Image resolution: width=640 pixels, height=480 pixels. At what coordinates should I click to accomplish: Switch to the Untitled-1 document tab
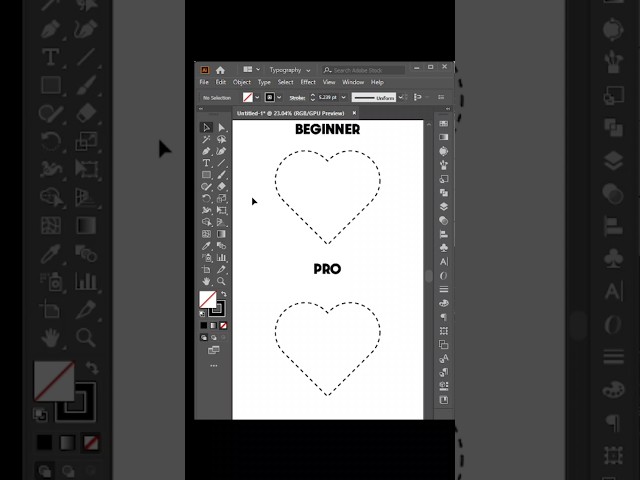point(291,113)
